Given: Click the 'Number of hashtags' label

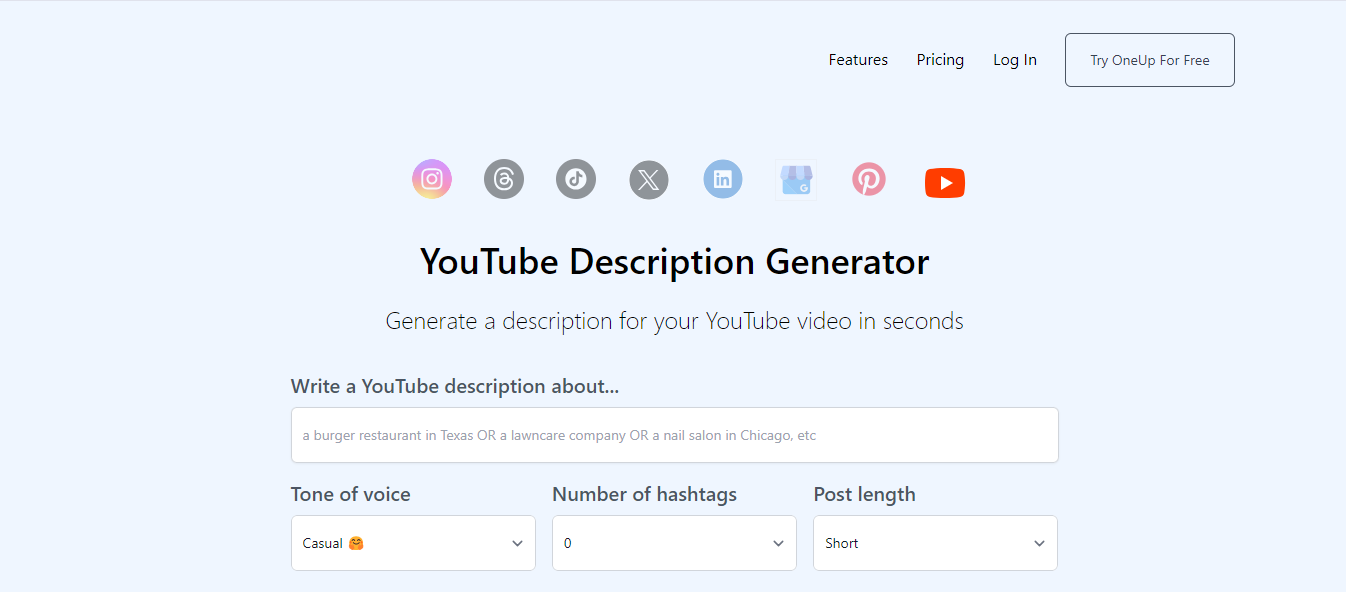Looking at the screenshot, I should 645,494.
